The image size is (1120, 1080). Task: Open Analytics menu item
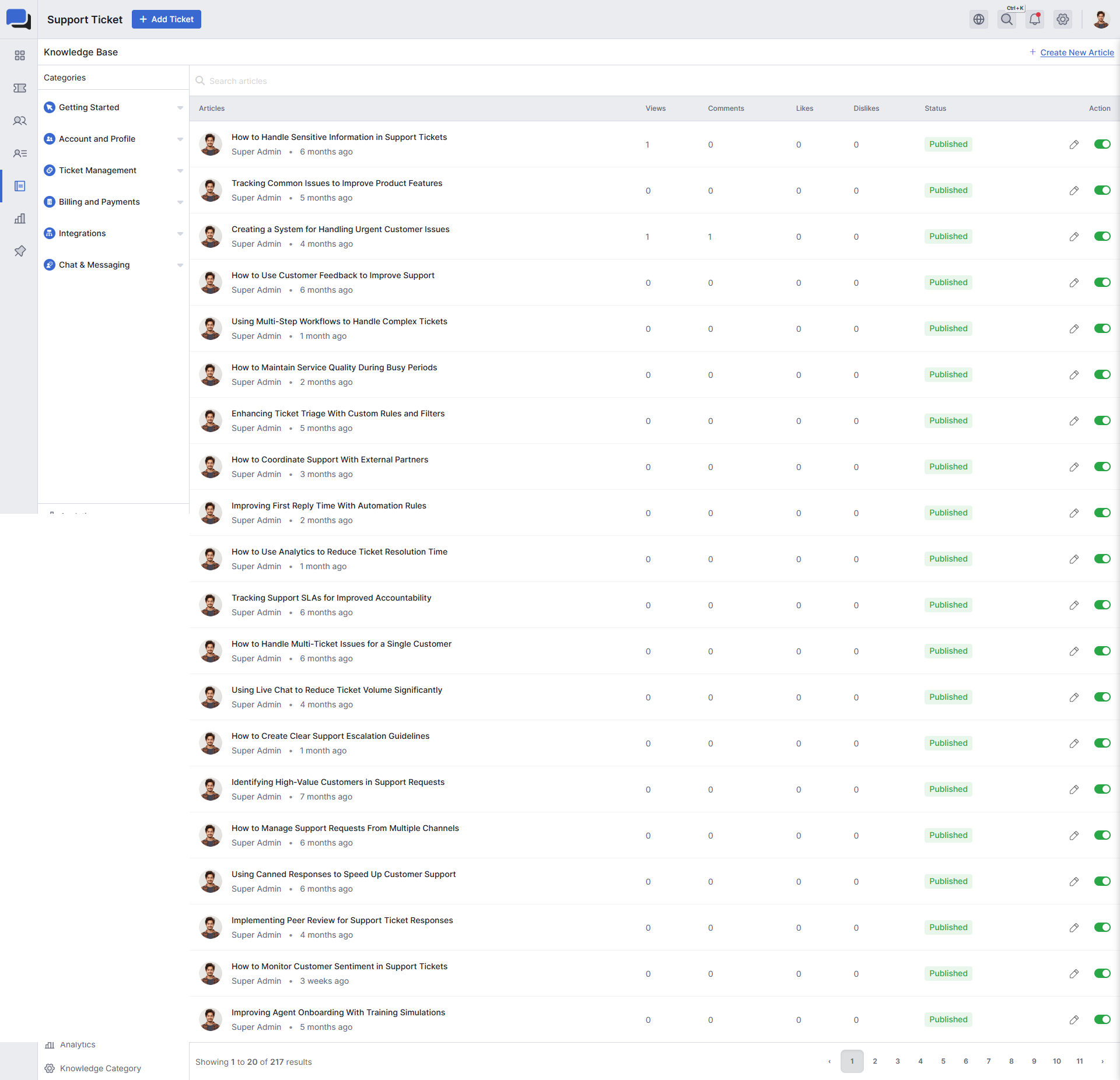(x=78, y=1044)
